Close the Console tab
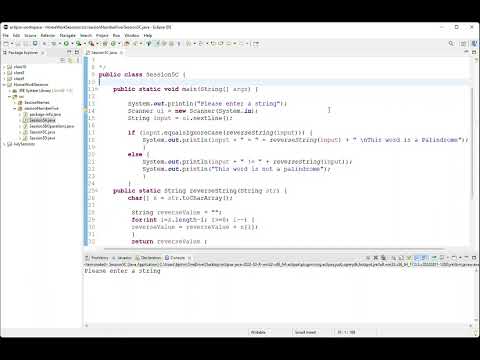The height and width of the screenshot is (360, 480). (190, 258)
